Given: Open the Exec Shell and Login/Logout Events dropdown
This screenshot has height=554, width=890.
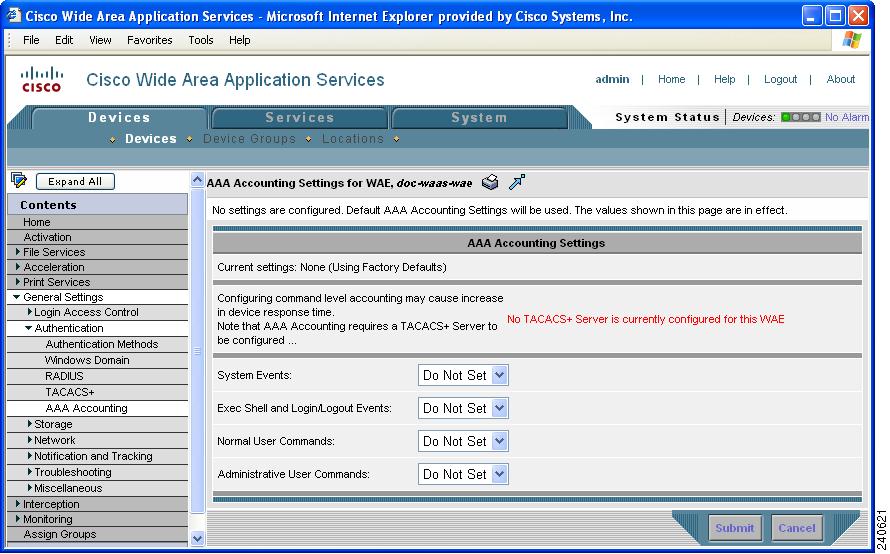Looking at the screenshot, I should click(x=463, y=408).
